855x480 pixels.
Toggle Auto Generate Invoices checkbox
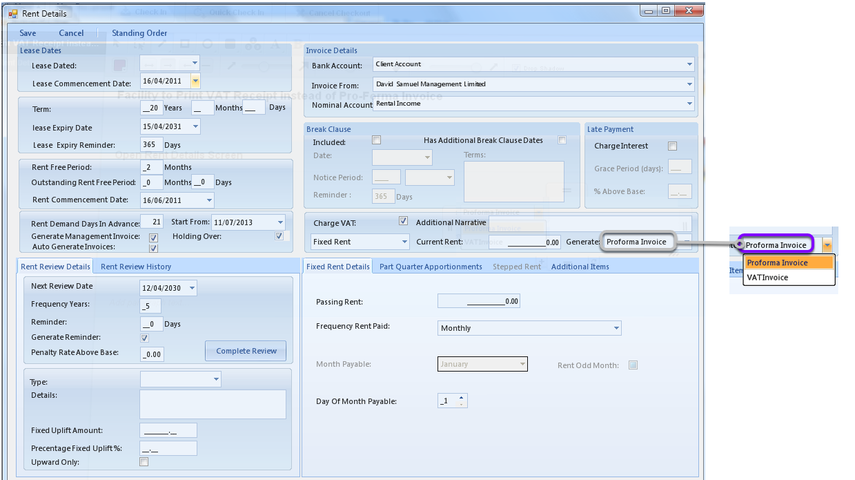coord(153,248)
